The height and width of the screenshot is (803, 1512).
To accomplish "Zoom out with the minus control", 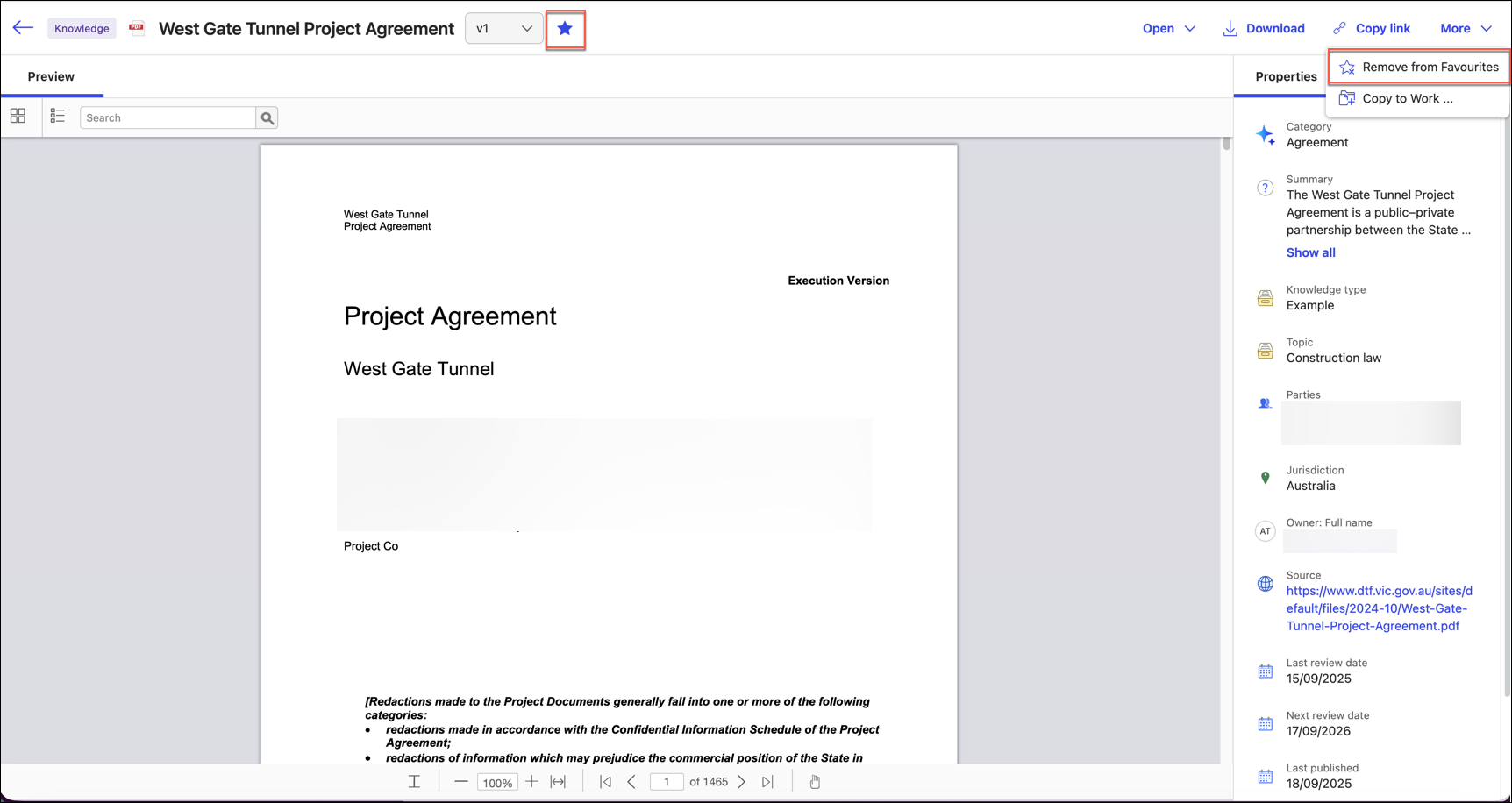I will [x=460, y=781].
